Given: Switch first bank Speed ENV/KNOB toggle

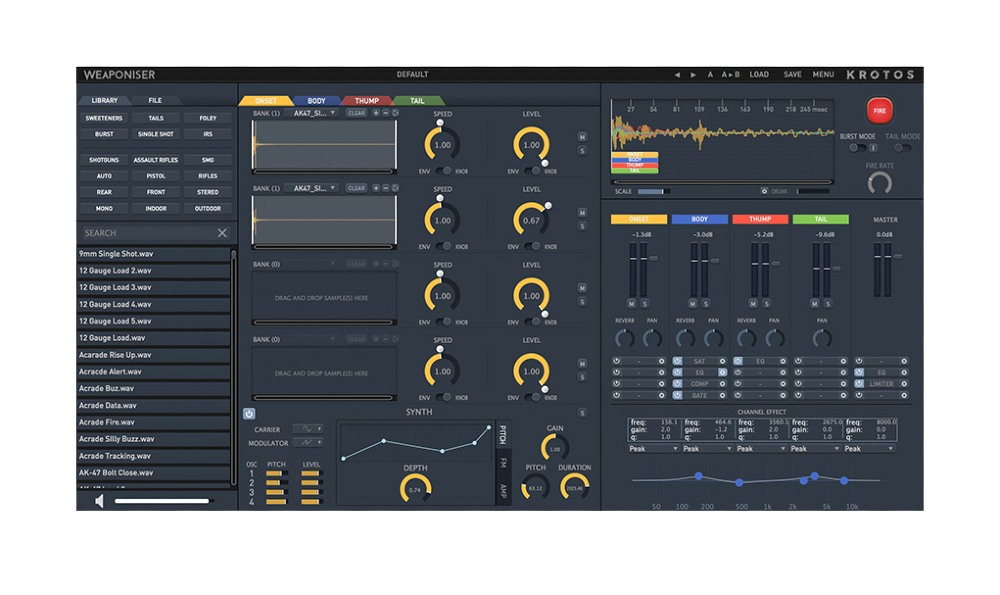Looking at the screenshot, I should coord(443,171).
